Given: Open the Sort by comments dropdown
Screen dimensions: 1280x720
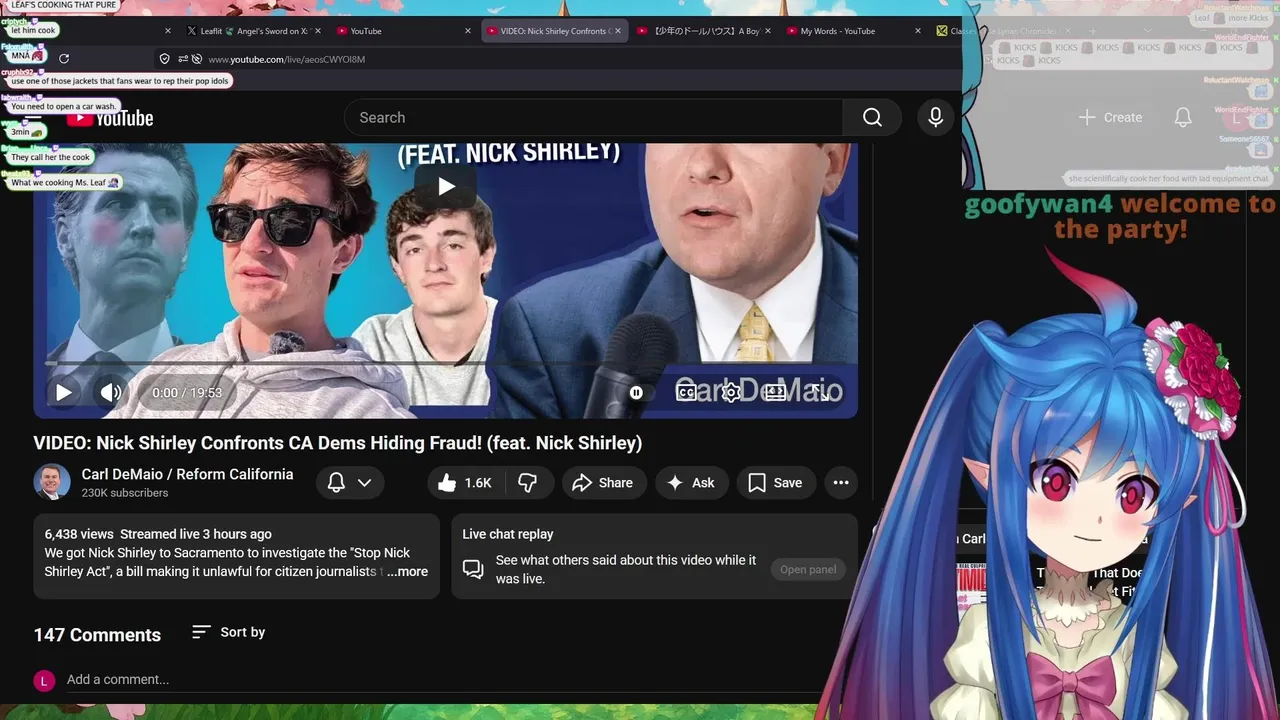Looking at the screenshot, I should click(228, 632).
